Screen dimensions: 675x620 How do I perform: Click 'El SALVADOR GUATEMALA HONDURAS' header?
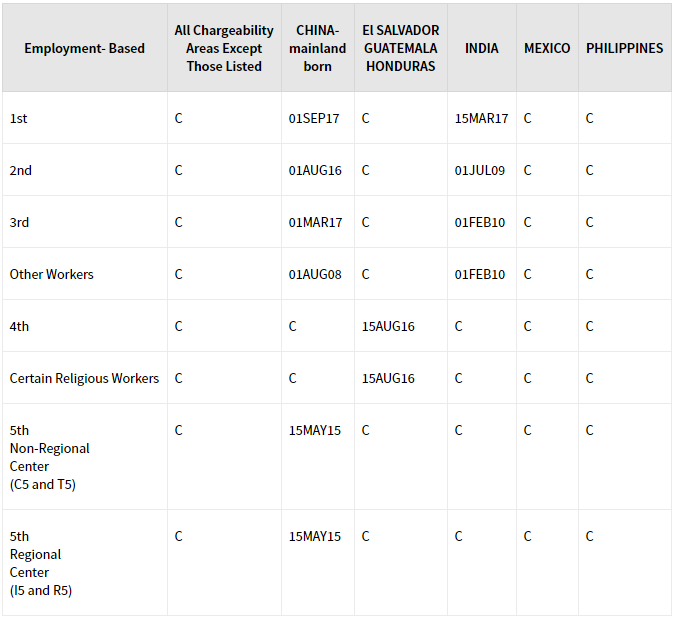point(401,48)
